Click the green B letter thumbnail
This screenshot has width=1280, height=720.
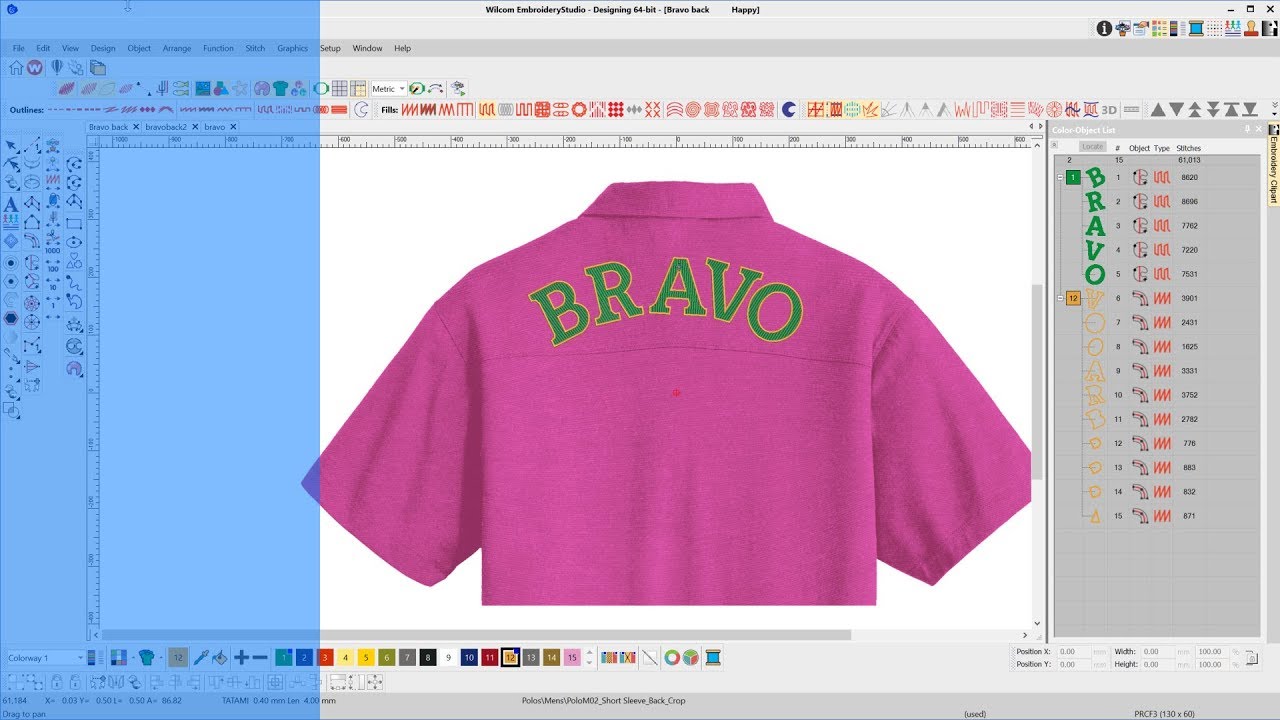click(1095, 178)
